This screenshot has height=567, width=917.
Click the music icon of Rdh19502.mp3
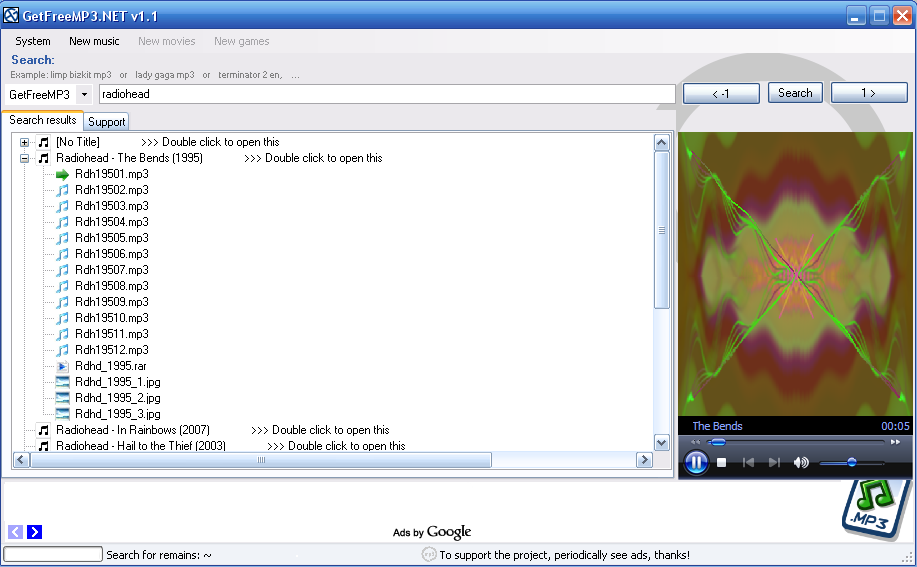[x=63, y=190]
